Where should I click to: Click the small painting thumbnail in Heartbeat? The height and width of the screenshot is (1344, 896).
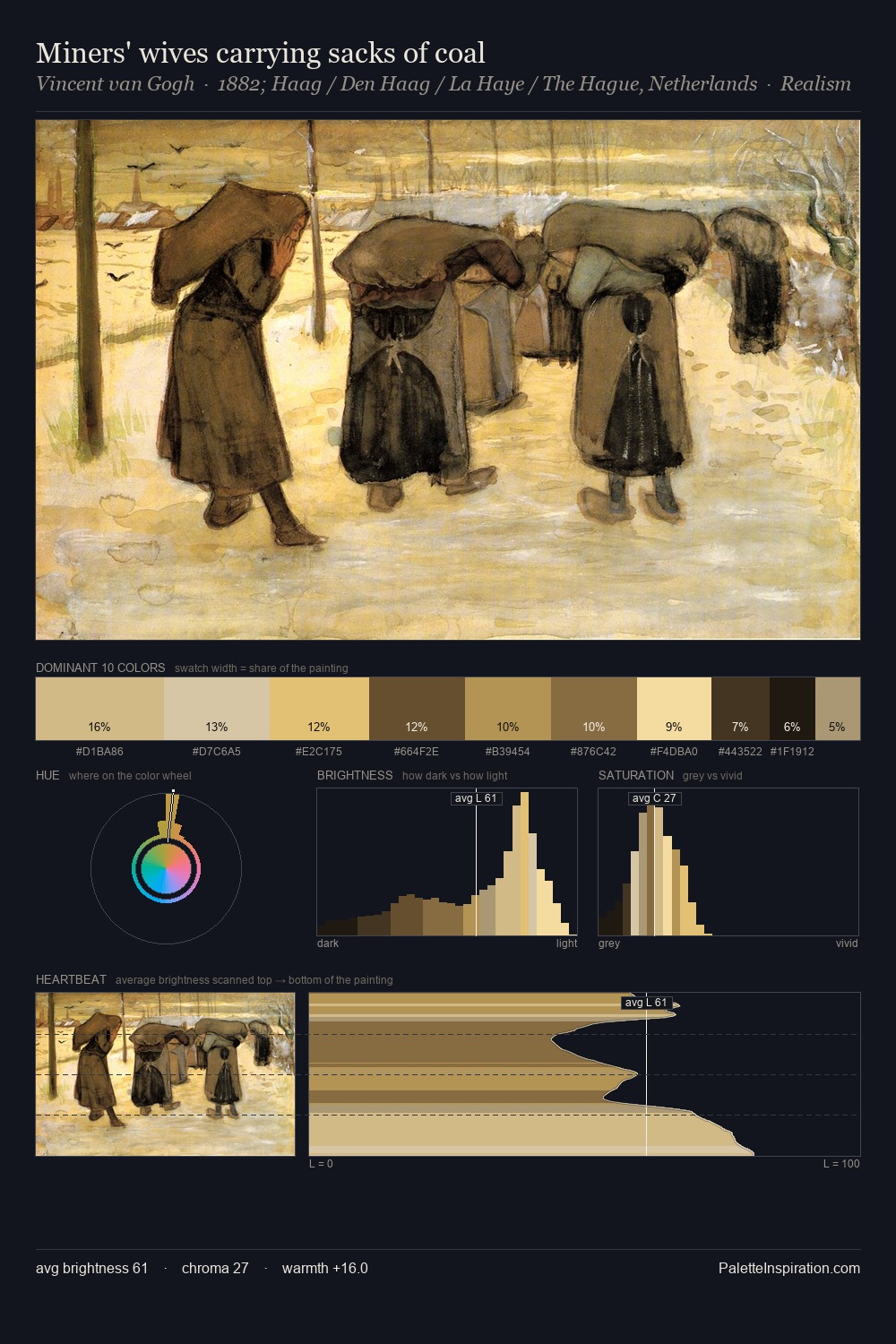pos(165,1074)
